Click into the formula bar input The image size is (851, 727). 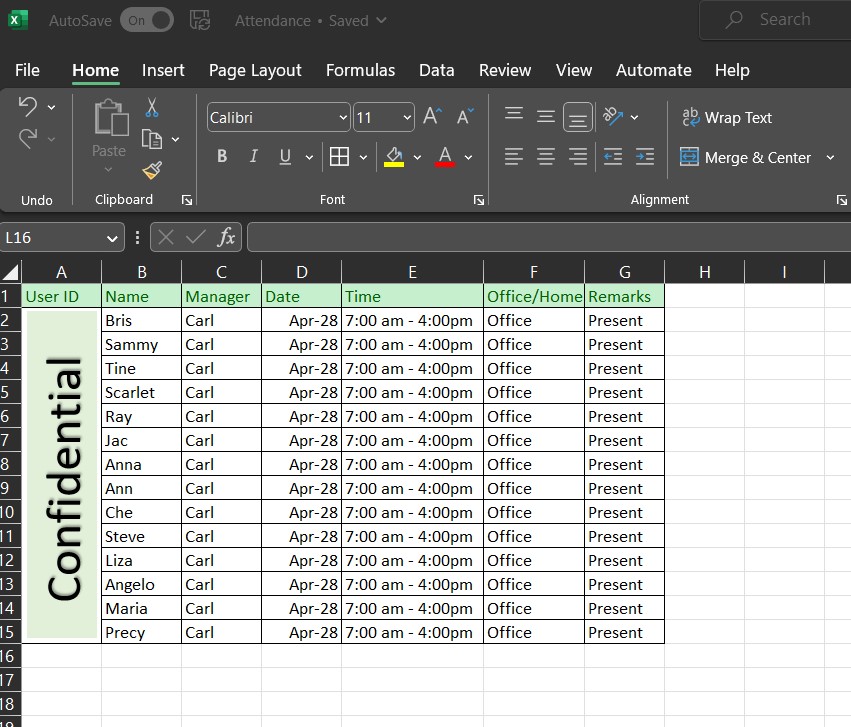[549, 237]
